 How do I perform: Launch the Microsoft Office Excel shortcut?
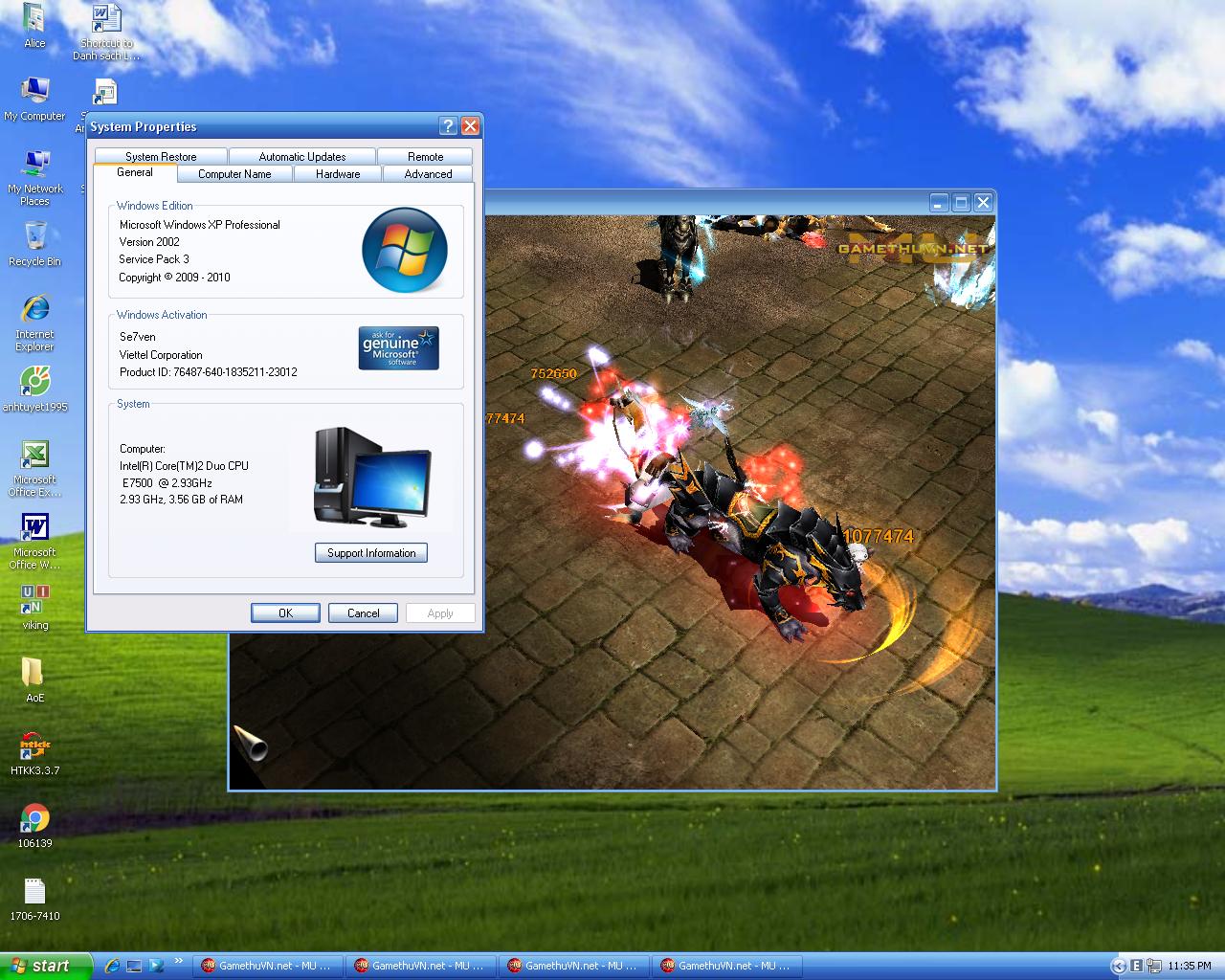pyautogui.click(x=34, y=468)
